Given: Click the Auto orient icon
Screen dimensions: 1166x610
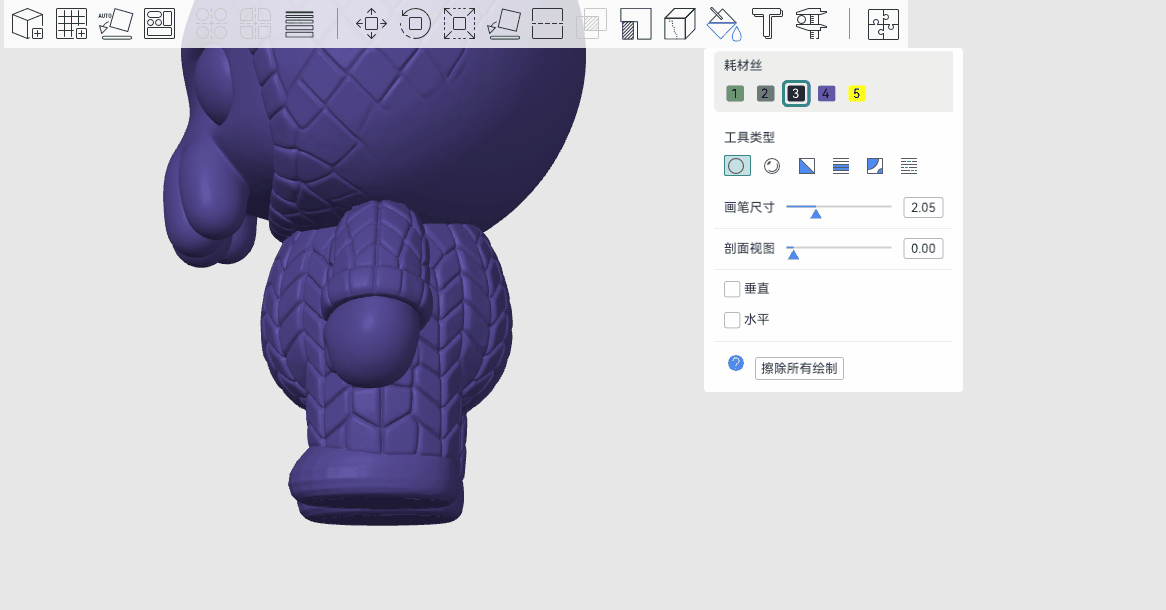Looking at the screenshot, I should coord(115,24).
